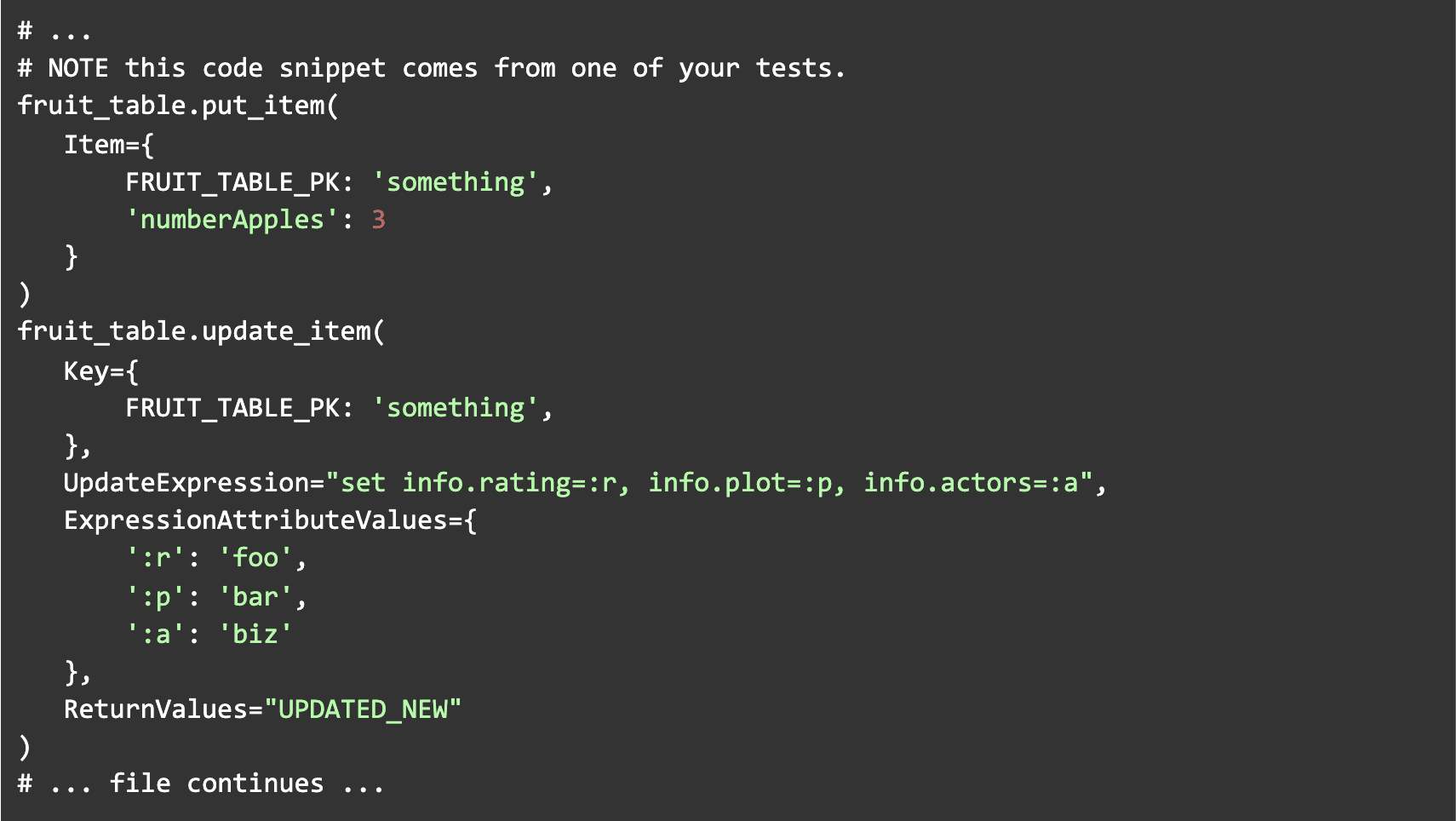This screenshot has height=821, width=1456.
Task: Click the 'Key' parameter name
Action: [x=86, y=370]
